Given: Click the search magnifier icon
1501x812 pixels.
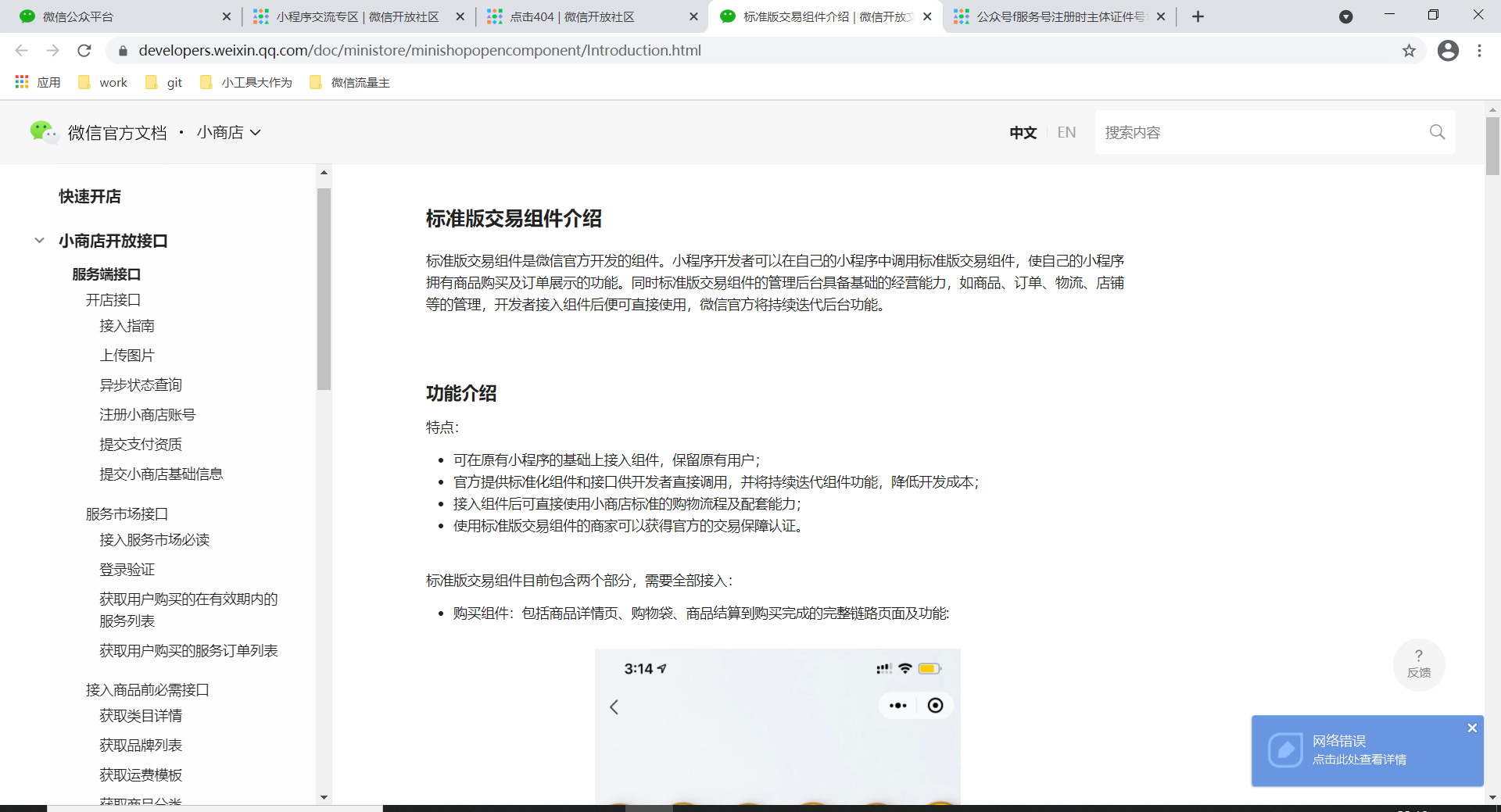Looking at the screenshot, I should [1437, 132].
